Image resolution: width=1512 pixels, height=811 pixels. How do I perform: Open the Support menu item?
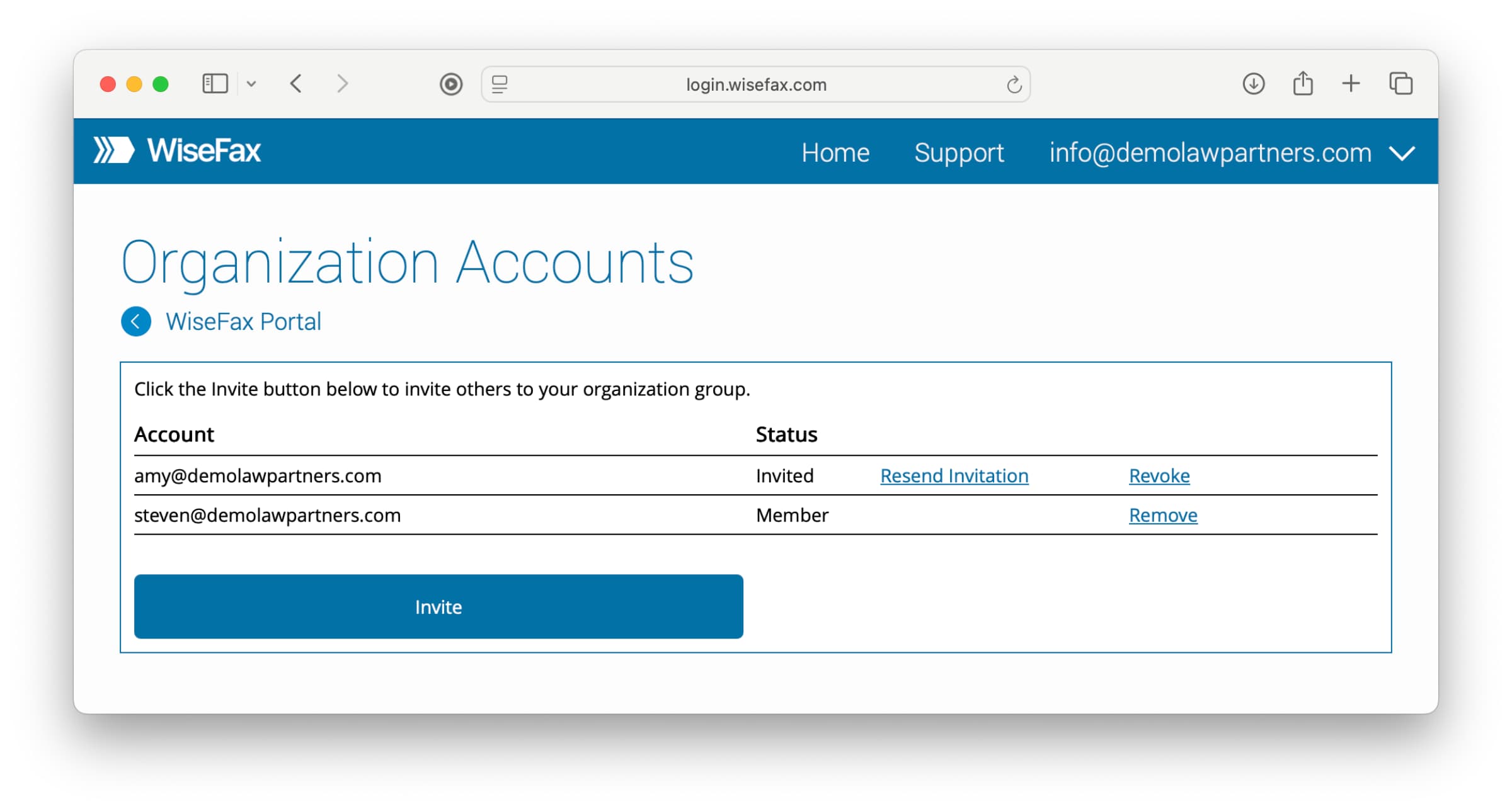pyautogui.click(x=959, y=152)
